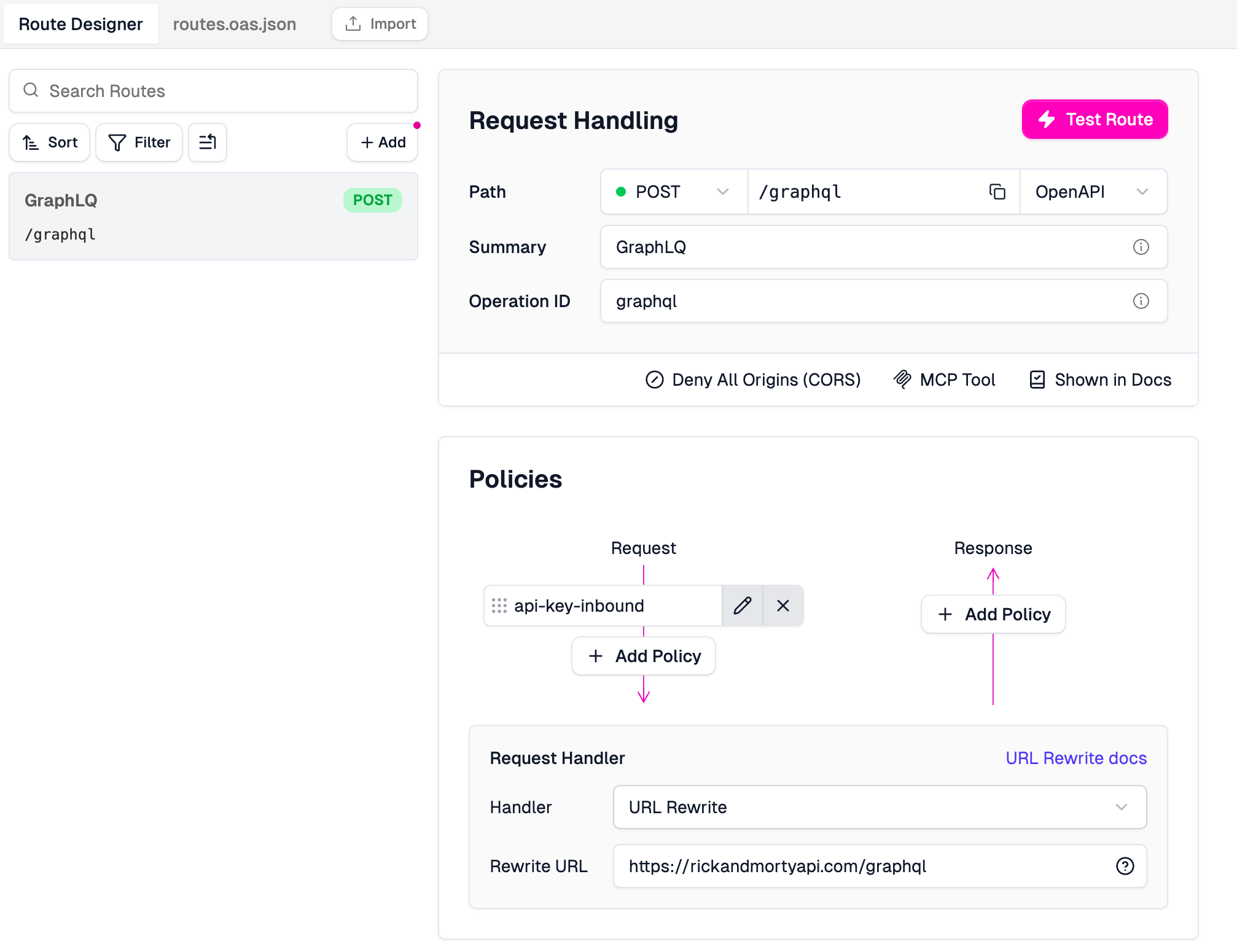This screenshot has height=952, width=1237.
Task: Remove api-key-inbound policy via the X icon
Action: pos(783,606)
